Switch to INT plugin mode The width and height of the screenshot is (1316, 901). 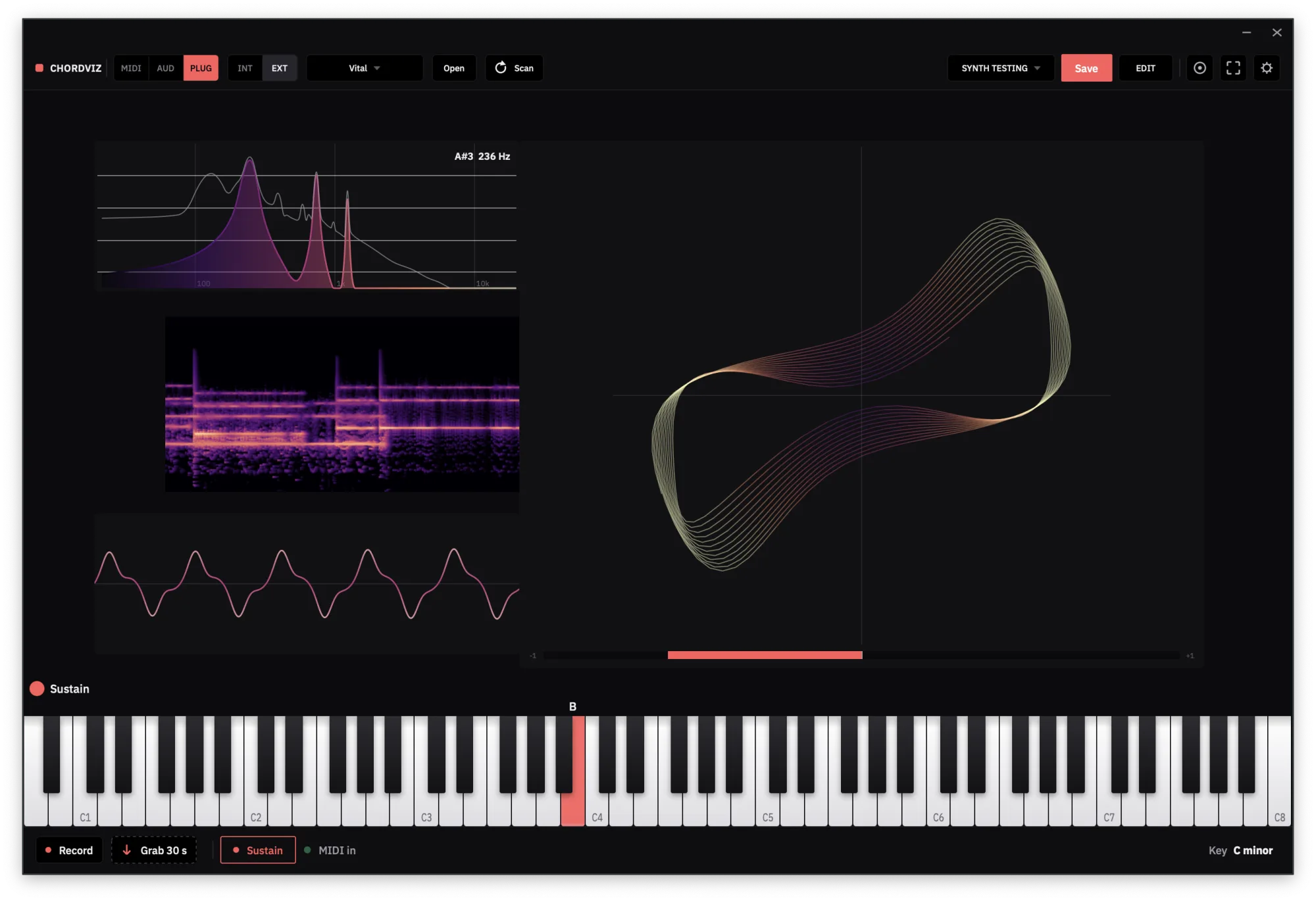pos(245,68)
